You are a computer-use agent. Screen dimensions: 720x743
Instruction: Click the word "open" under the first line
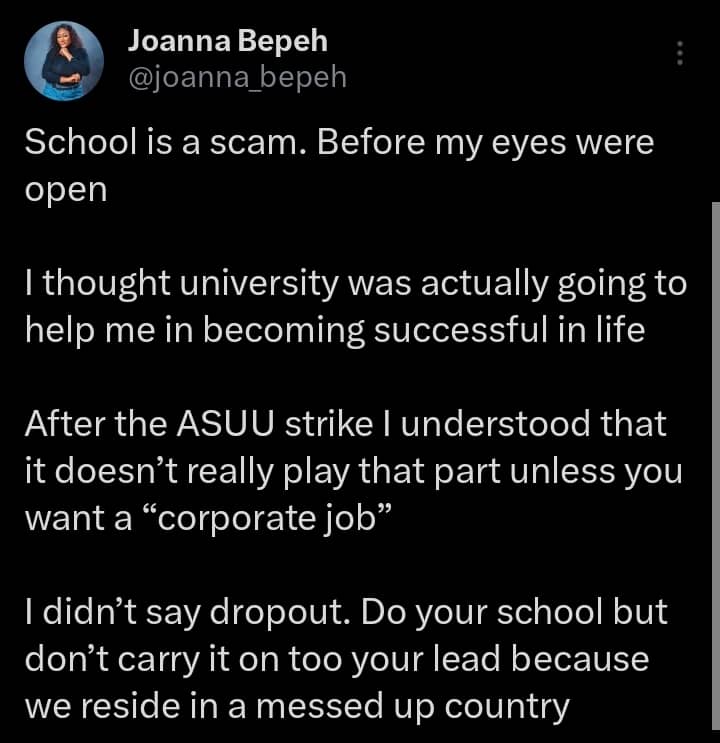click(x=64, y=191)
